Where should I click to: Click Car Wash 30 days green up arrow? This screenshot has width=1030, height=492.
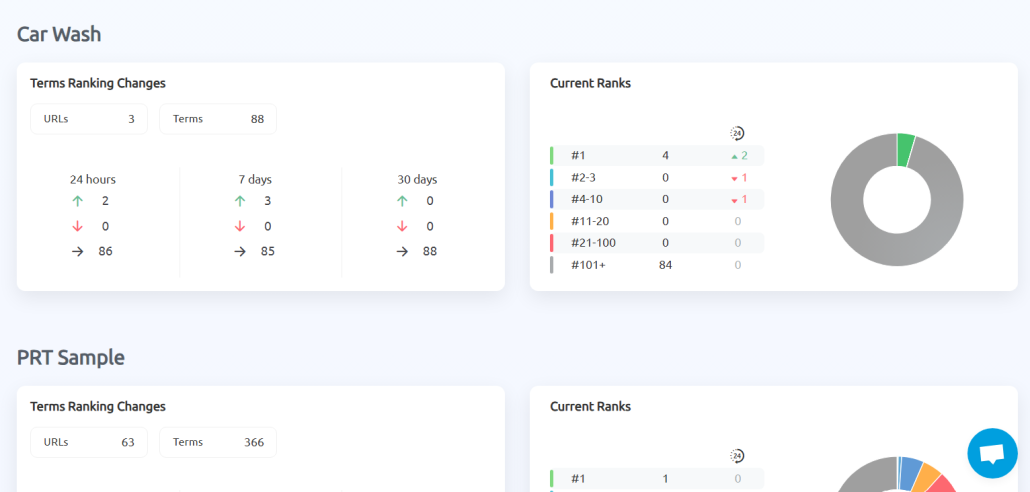402,201
